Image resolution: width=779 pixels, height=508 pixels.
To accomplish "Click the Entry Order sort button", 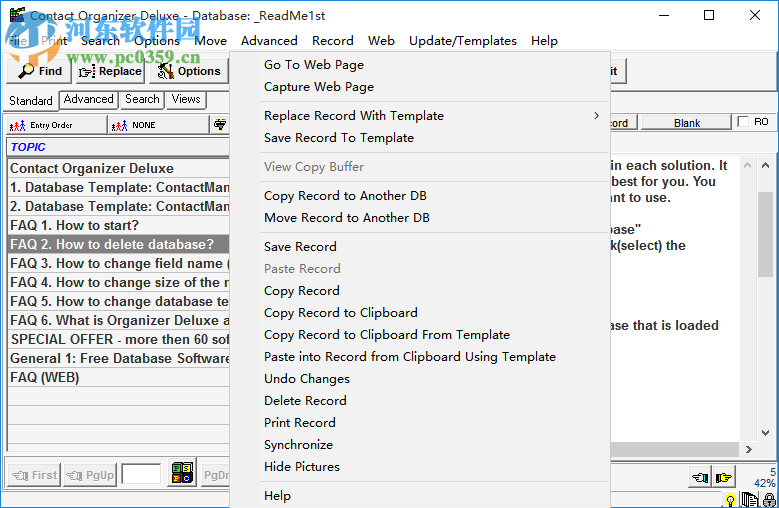I will pos(57,125).
